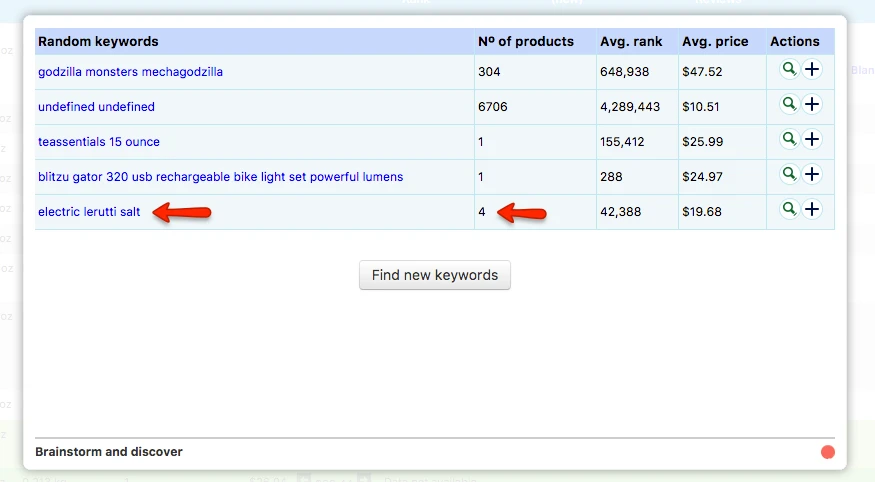
Task: Follow the teassentials 15 ounce link
Action: tap(99, 142)
